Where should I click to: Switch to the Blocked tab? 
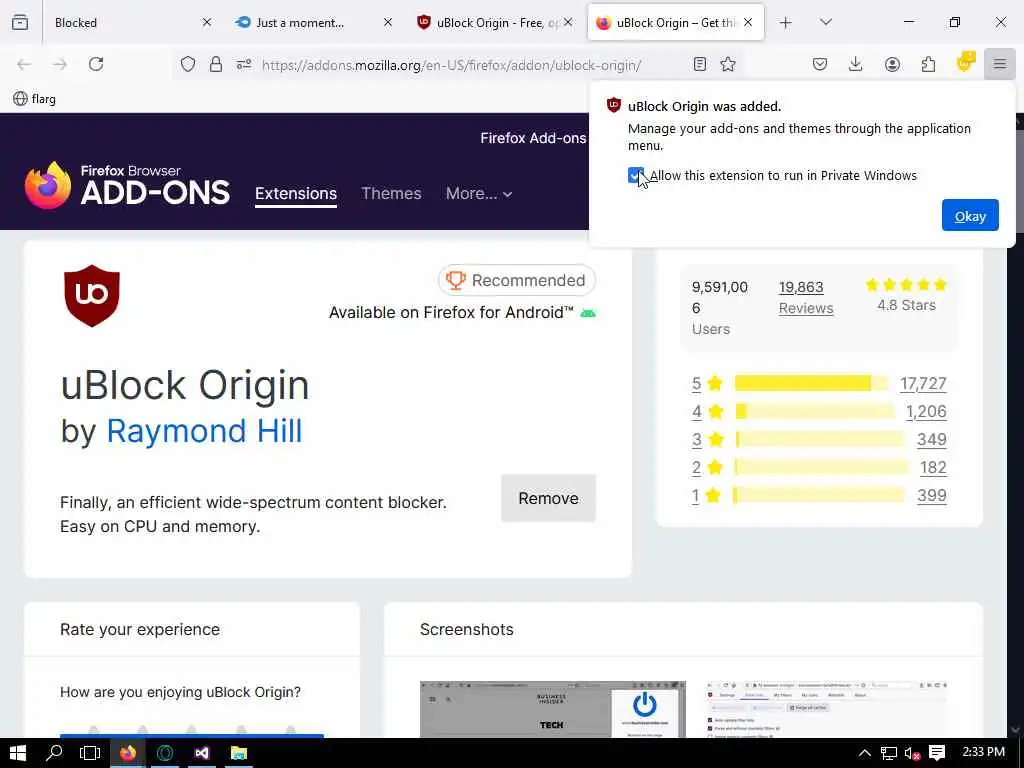pyautogui.click(x=124, y=23)
